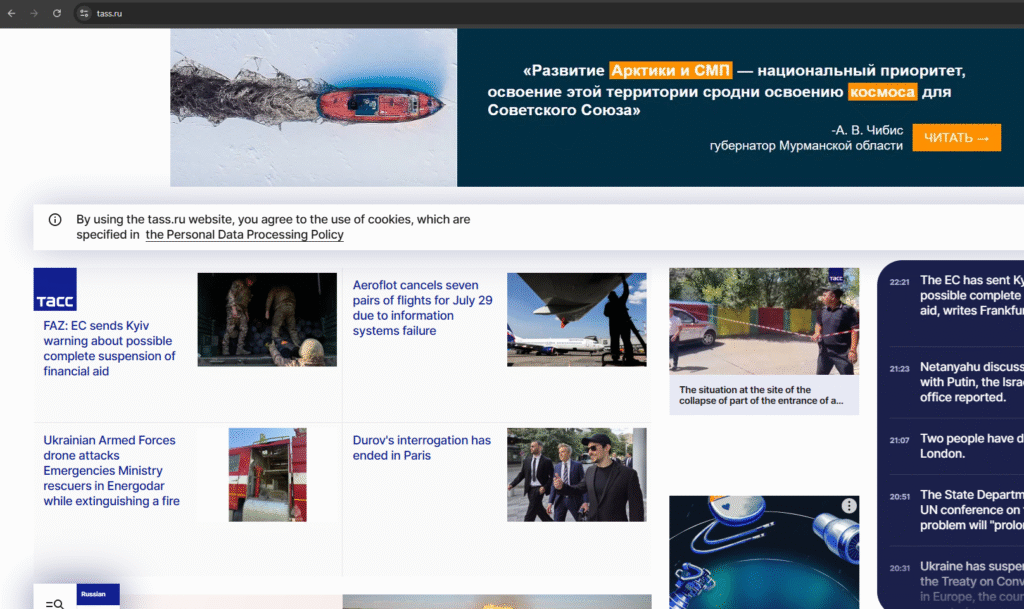Viewport: 1024px width, 609px height.
Task: Open the Personal Data Processing Policy link
Action: click(244, 235)
